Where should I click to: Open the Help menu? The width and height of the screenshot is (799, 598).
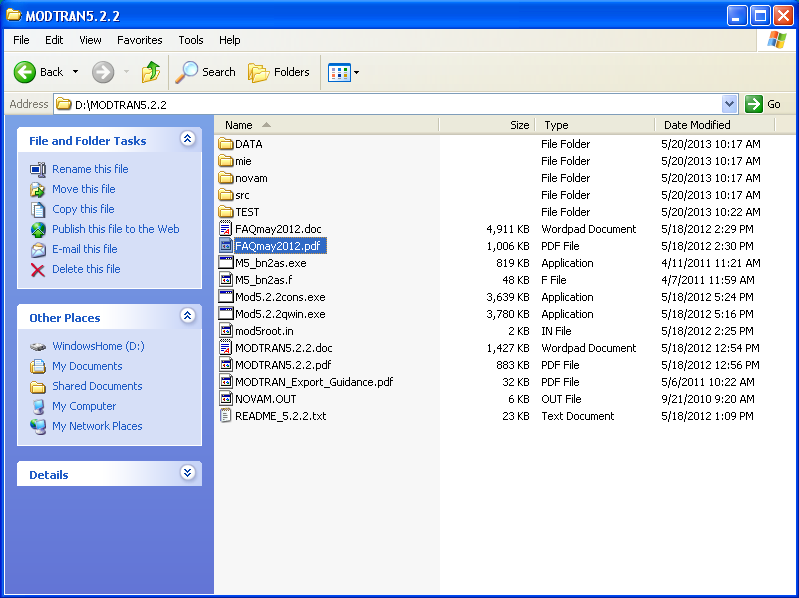pyautogui.click(x=229, y=40)
